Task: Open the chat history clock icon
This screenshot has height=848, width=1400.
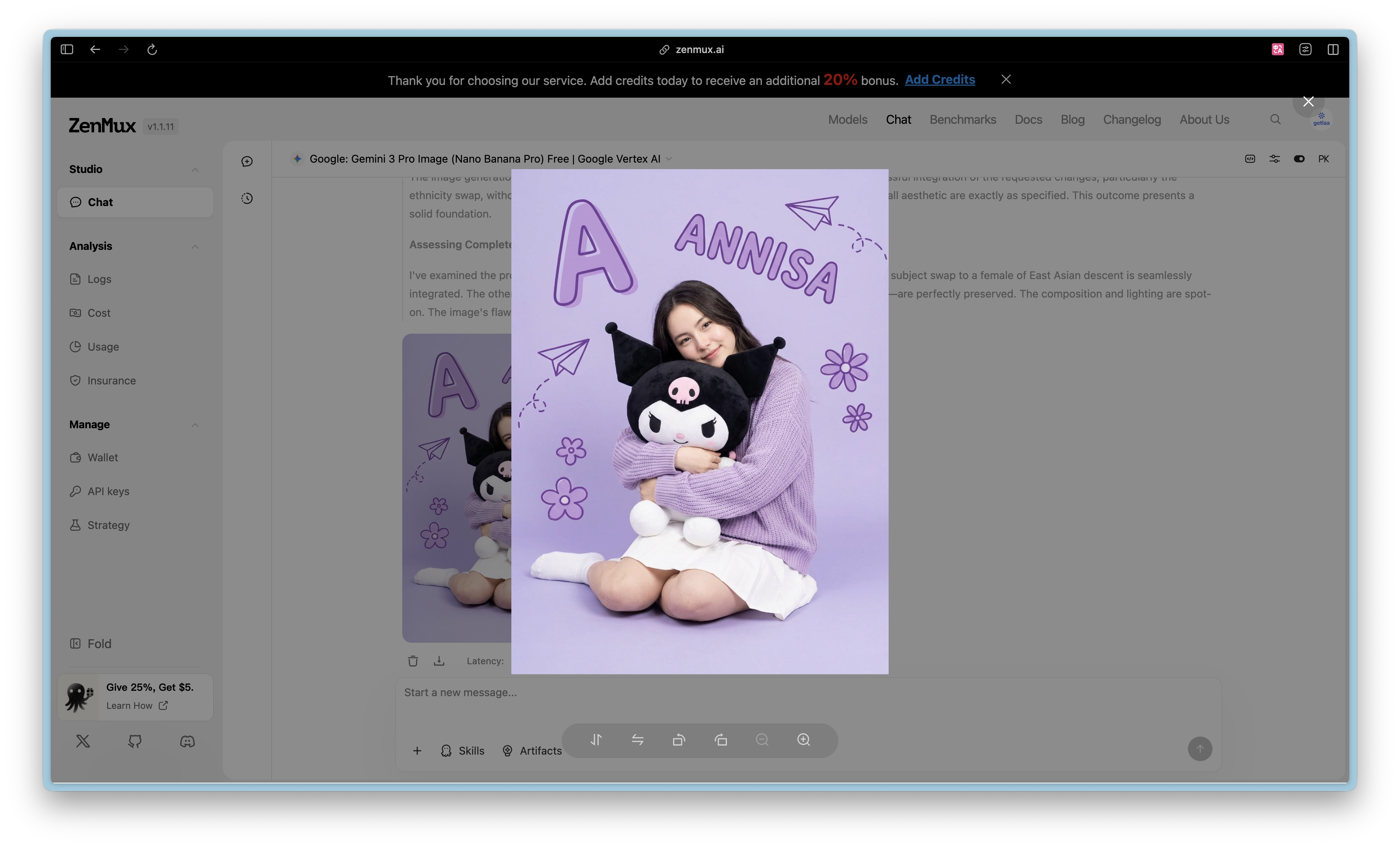Action: click(247, 198)
